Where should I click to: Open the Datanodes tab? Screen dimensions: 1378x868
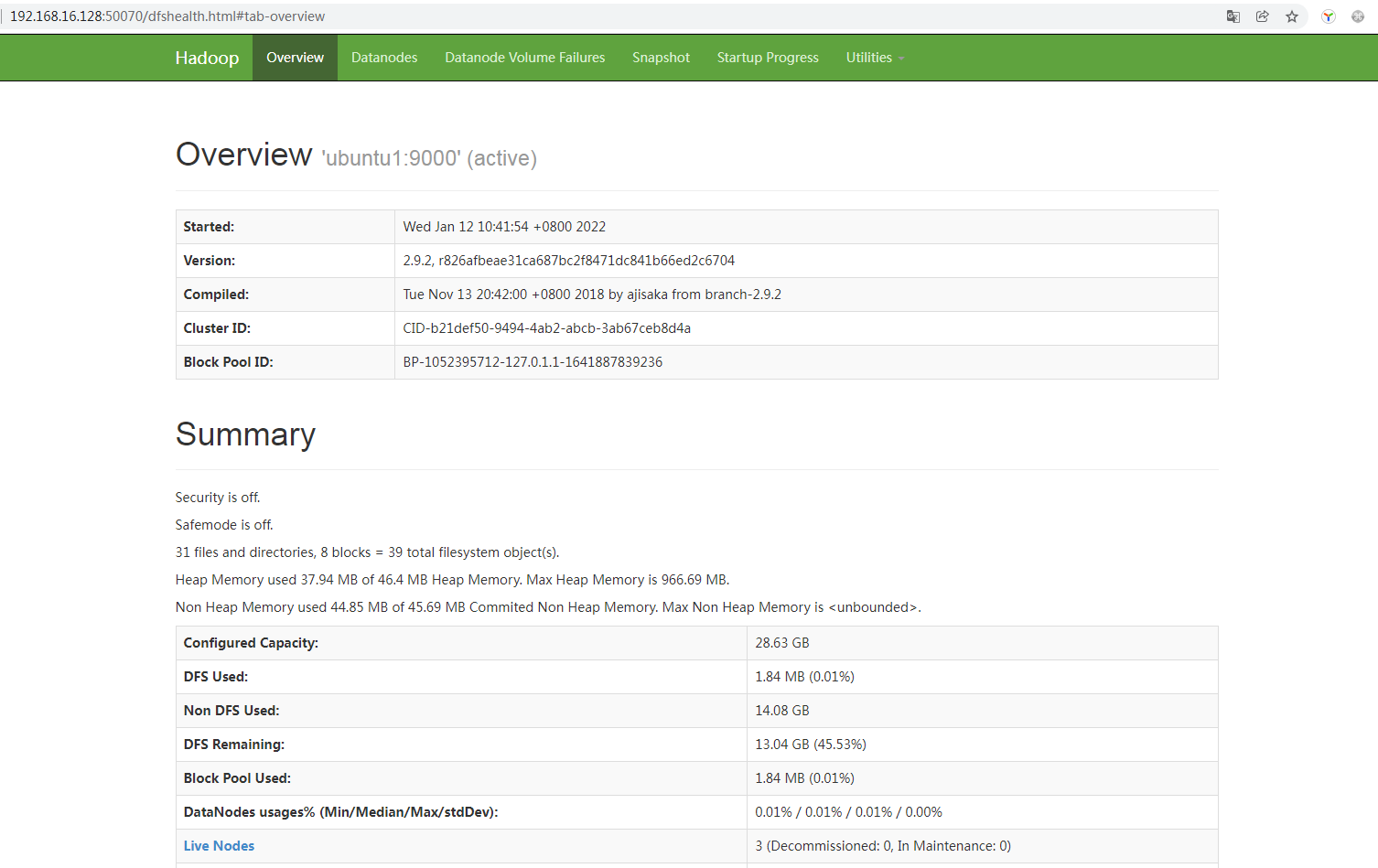pos(384,58)
